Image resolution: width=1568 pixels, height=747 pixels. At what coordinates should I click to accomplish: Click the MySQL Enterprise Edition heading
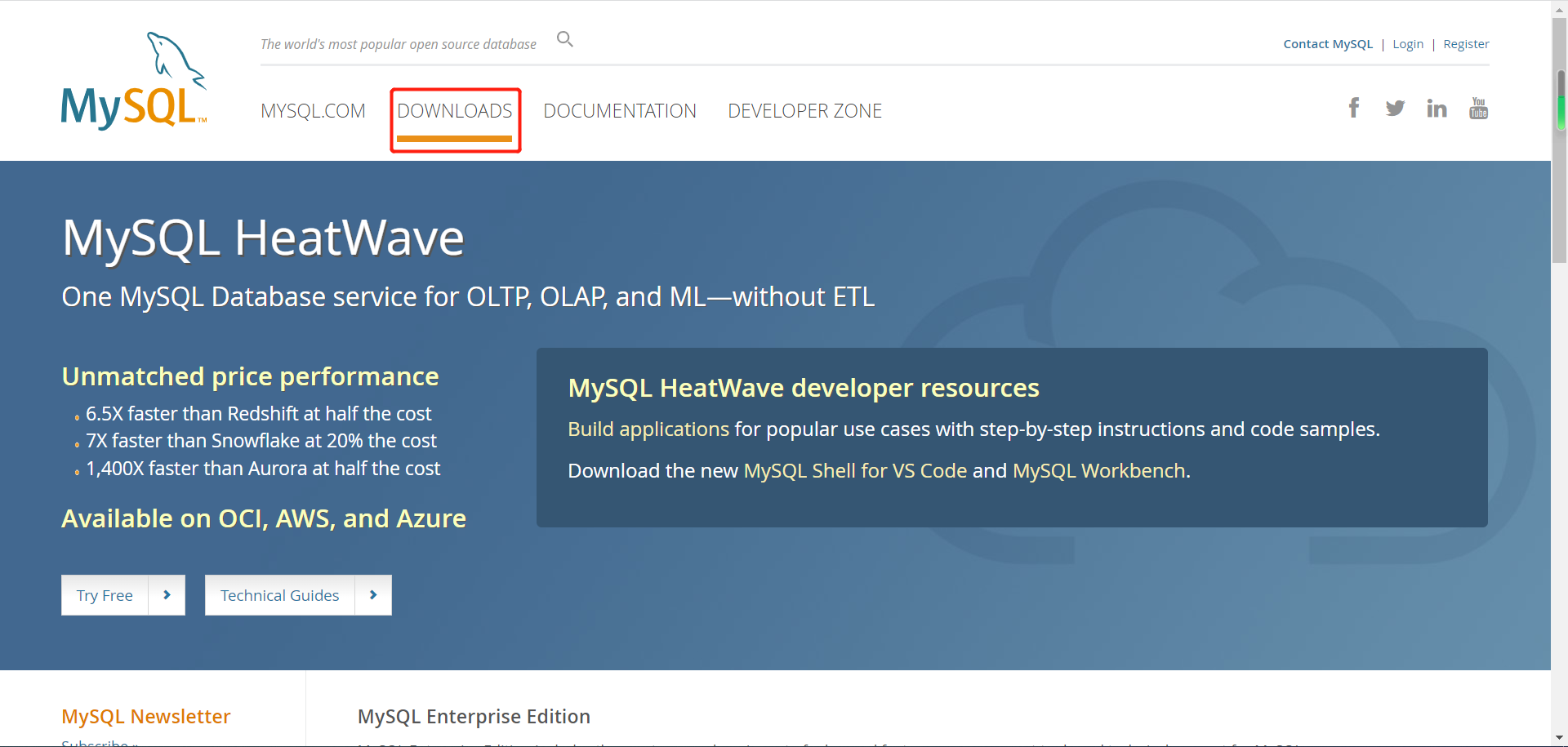[x=474, y=717]
